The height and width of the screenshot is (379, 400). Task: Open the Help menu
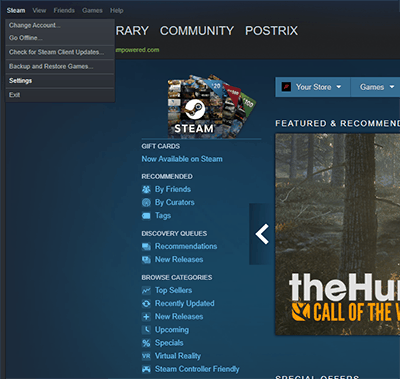pos(117,11)
